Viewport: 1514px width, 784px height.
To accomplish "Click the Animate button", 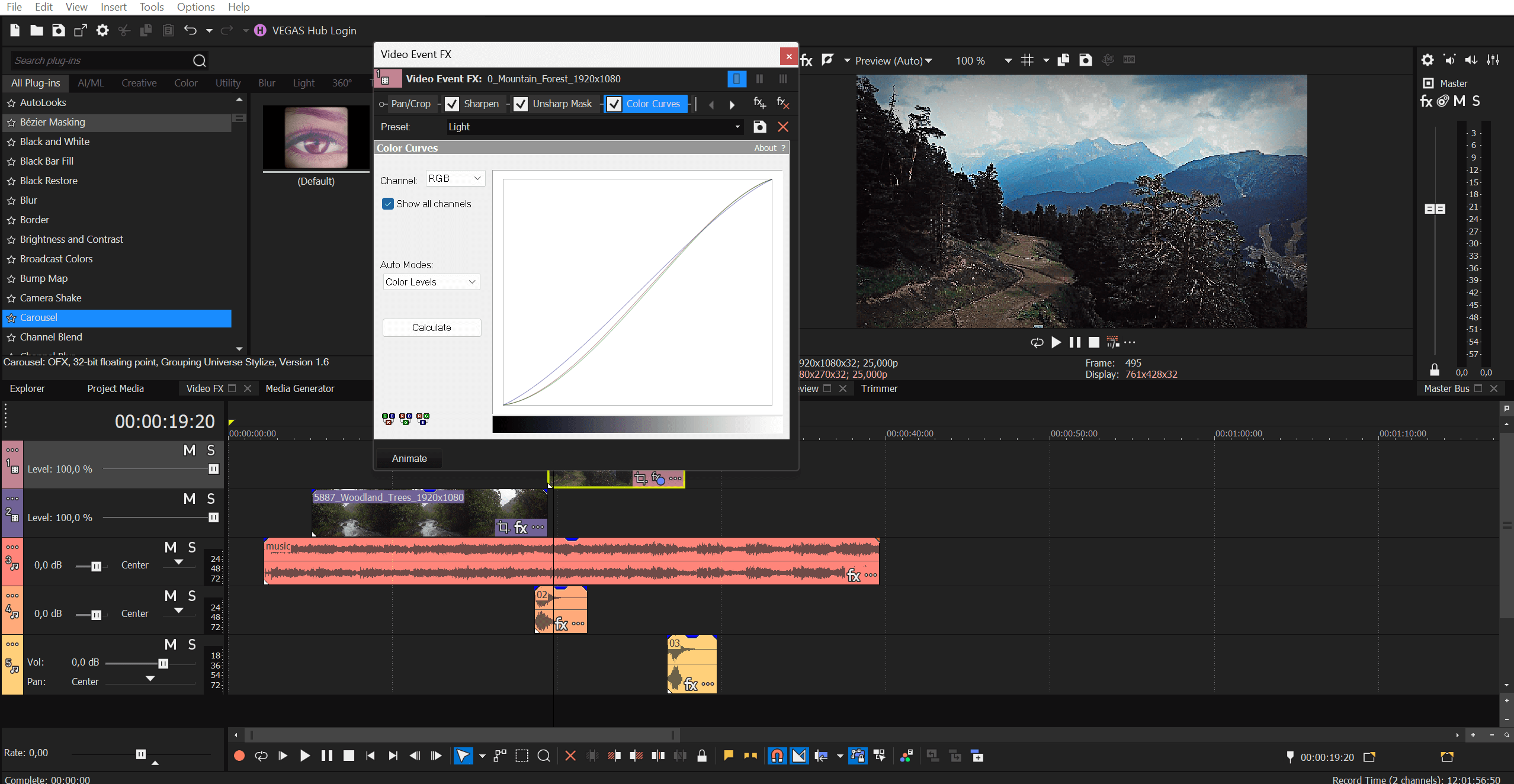I will click(409, 458).
